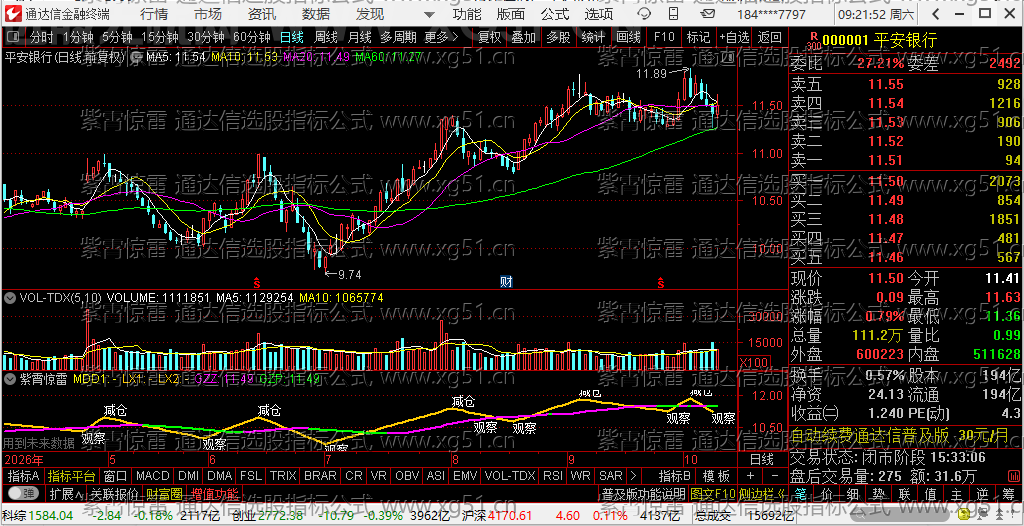The image size is (1024, 526).
Task: Click the minus zoom-out button near 模板
Action: [774, 476]
